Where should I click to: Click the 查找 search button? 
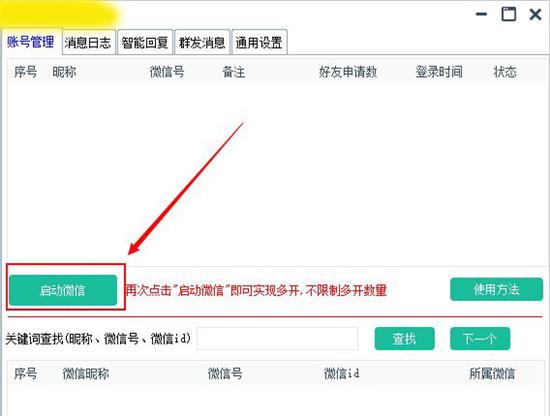pyautogui.click(x=404, y=338)
